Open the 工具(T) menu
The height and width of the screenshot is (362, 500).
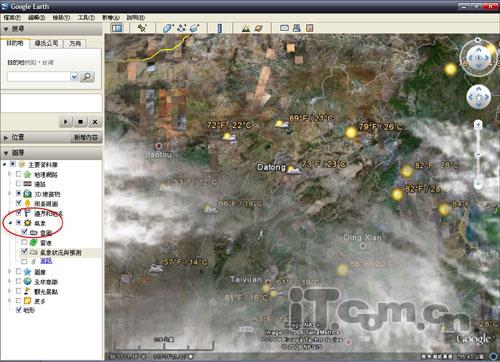coord(86,17)
